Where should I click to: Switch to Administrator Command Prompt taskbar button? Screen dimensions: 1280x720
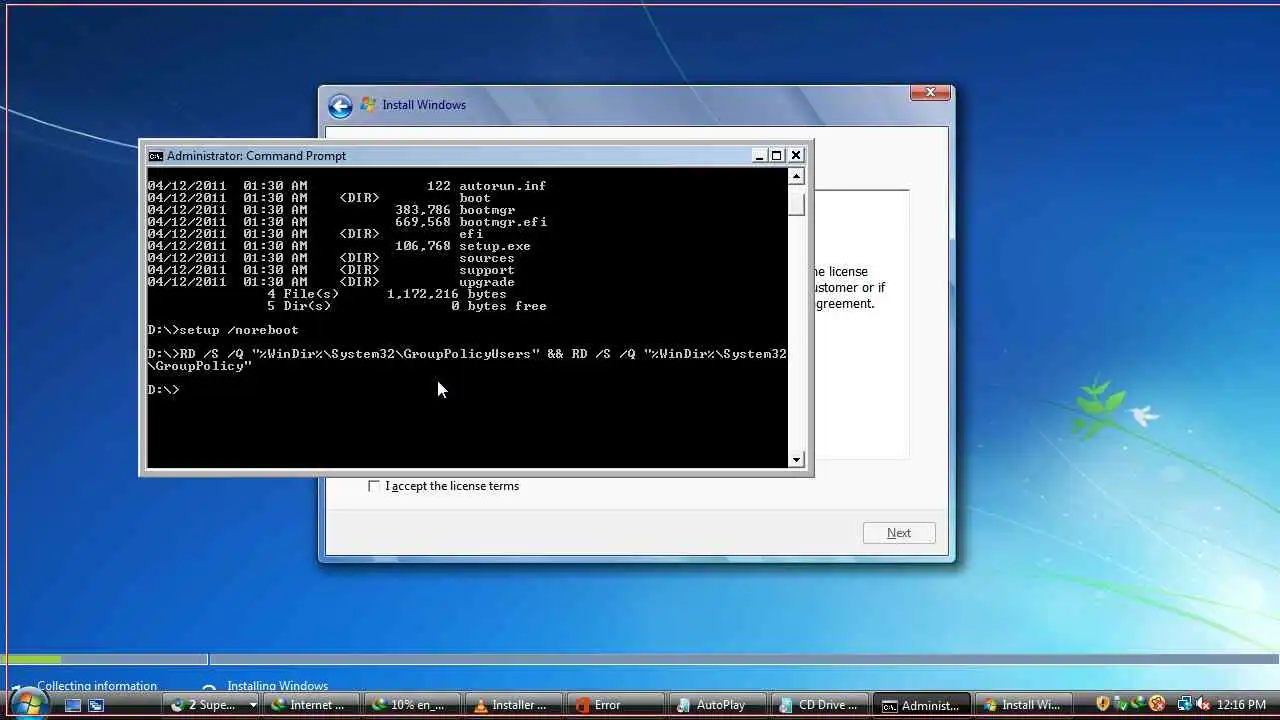click(921, 705)
